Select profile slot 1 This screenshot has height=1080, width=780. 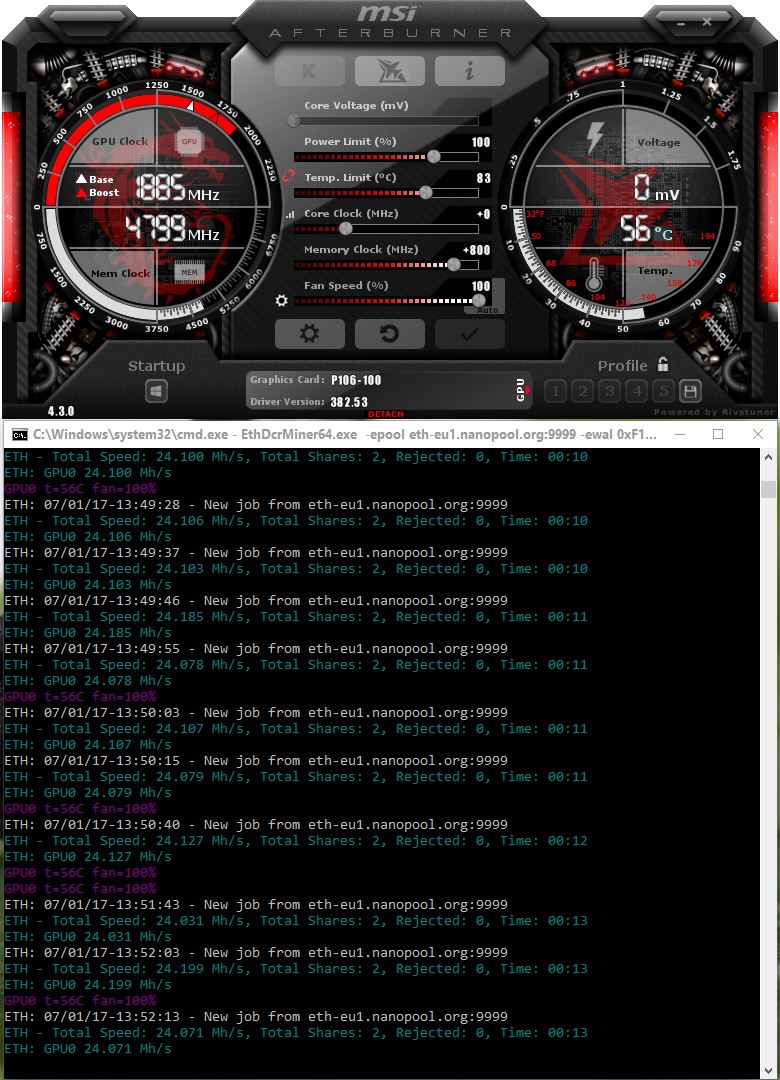[555, 392]
